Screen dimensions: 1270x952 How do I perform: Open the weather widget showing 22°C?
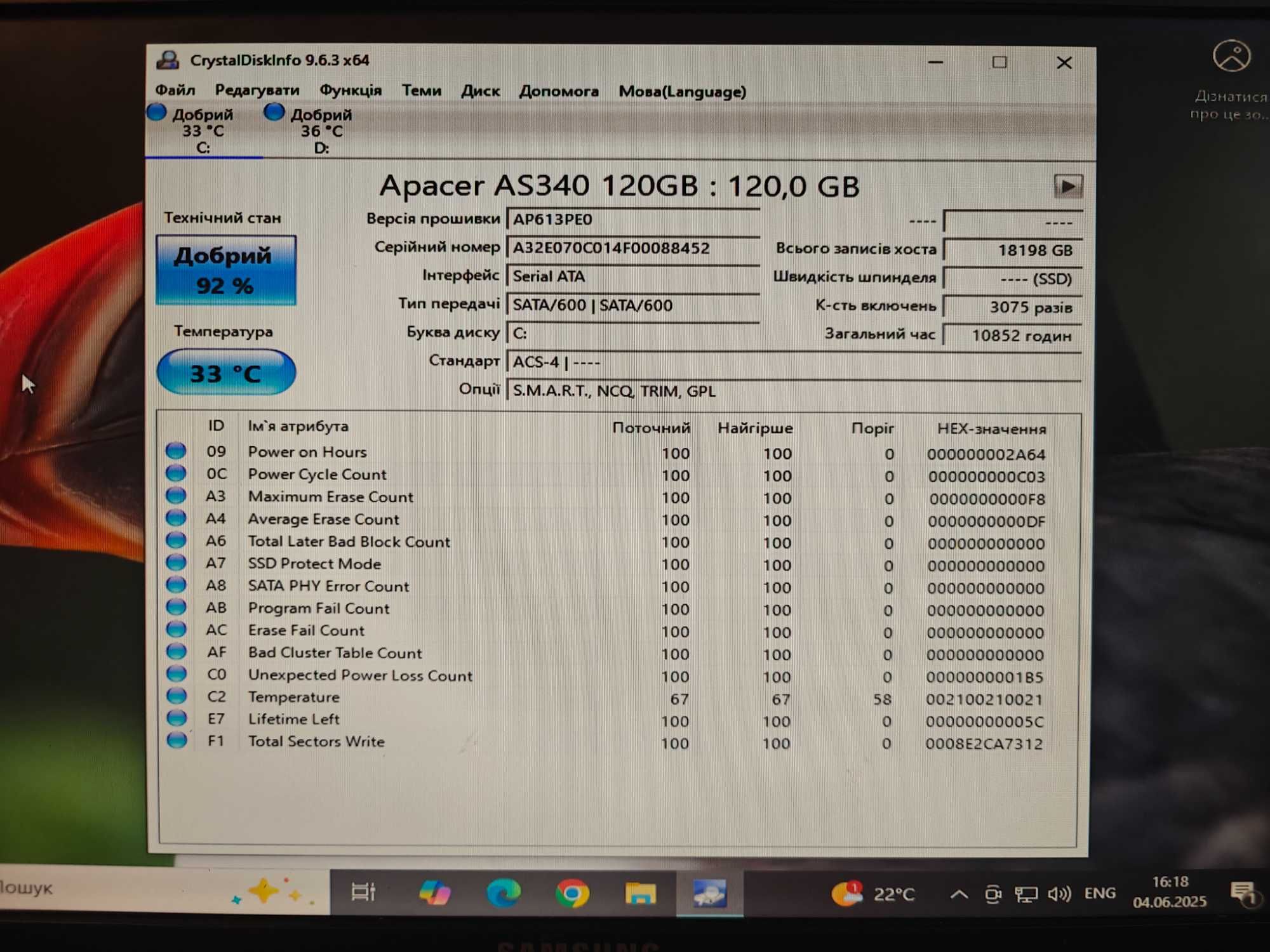point(873,894)
